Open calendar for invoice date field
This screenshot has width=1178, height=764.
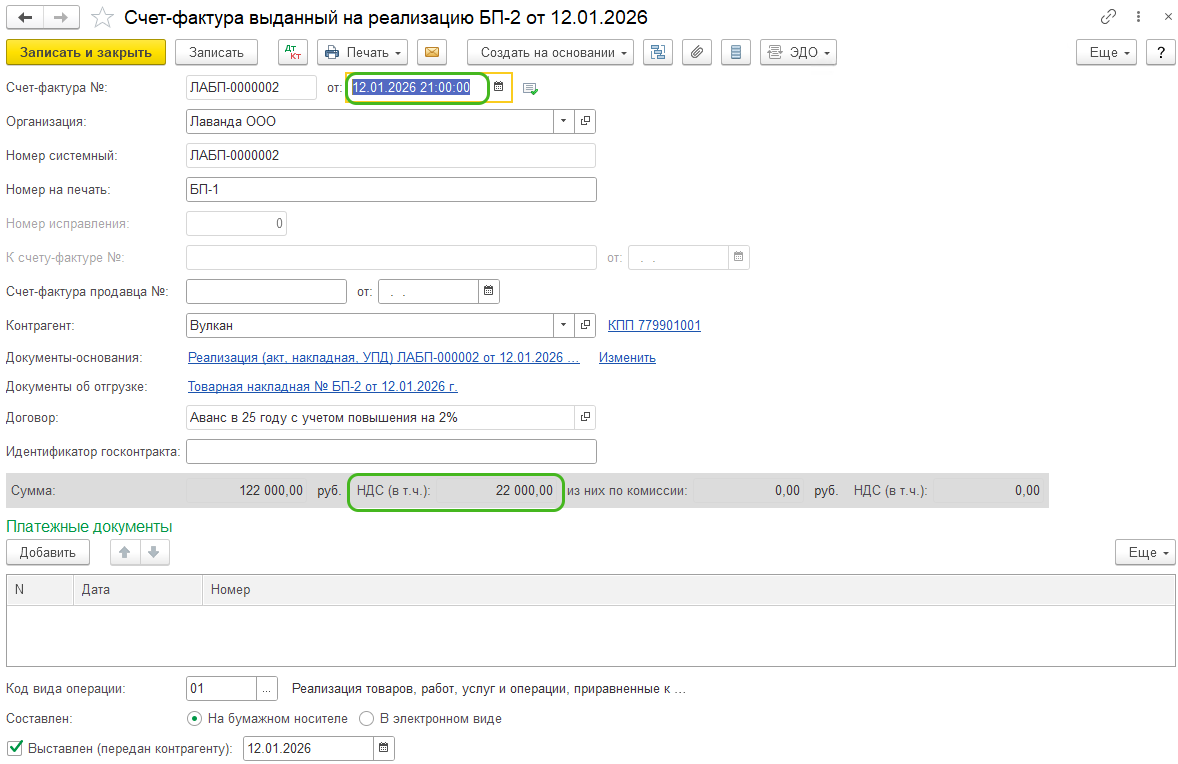click(499, 88)
